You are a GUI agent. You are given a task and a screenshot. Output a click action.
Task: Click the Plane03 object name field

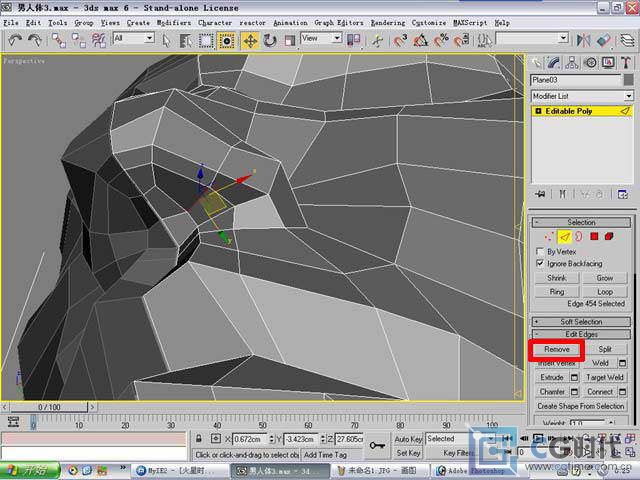tap(576, 80)
